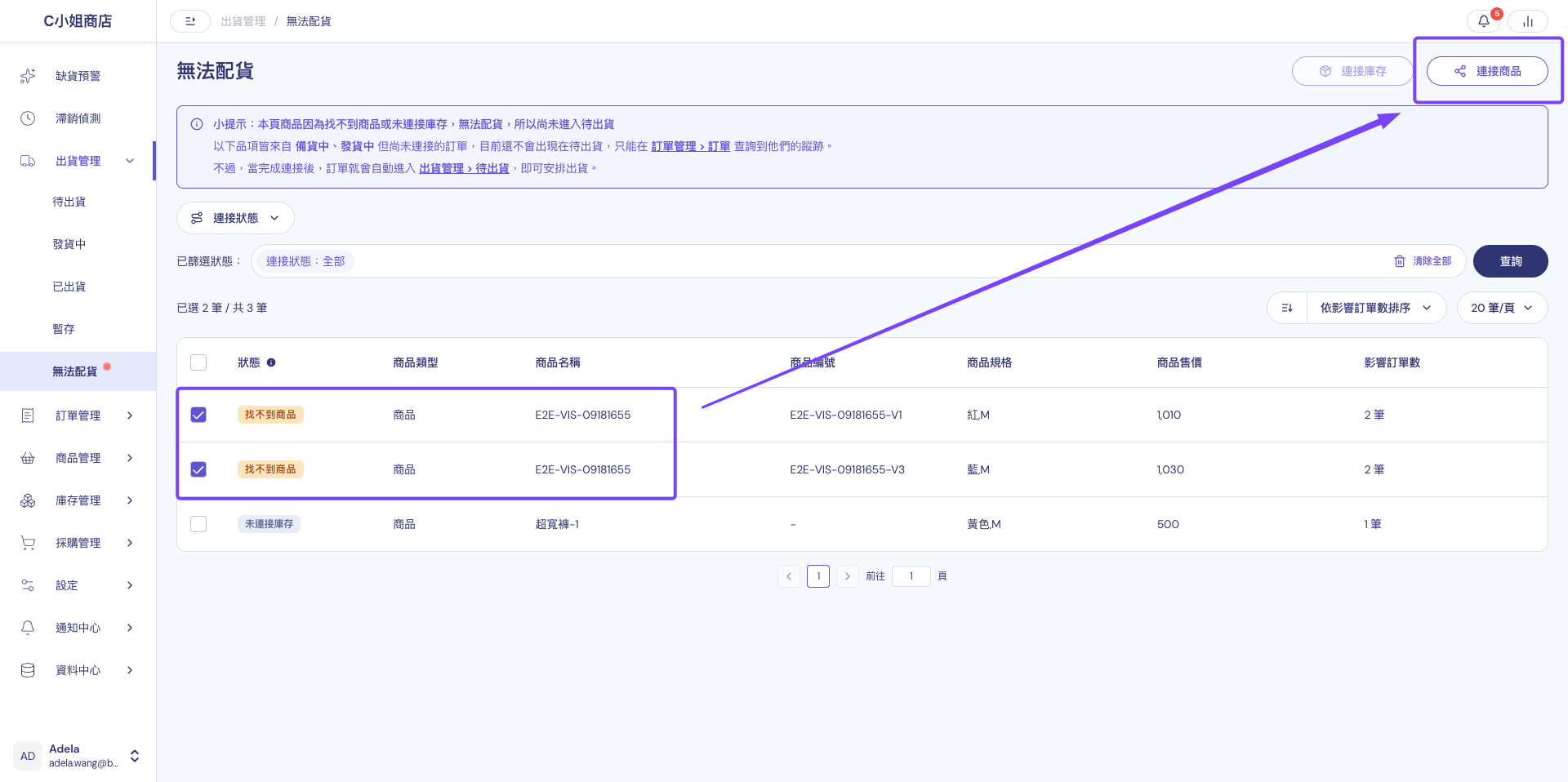Click the 出貨管理 breadcrumb
This screenshot has height=782, width=1568.
(243, 21)
